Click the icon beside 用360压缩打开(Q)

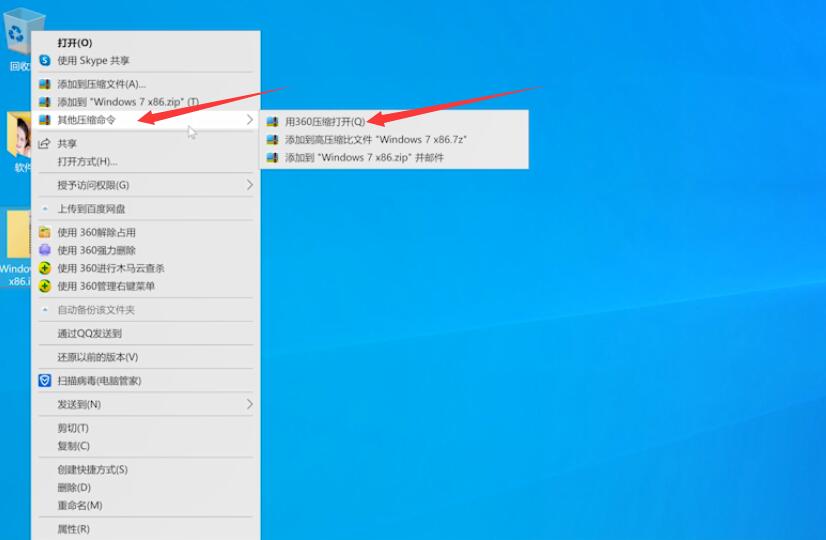coord(272,122)
